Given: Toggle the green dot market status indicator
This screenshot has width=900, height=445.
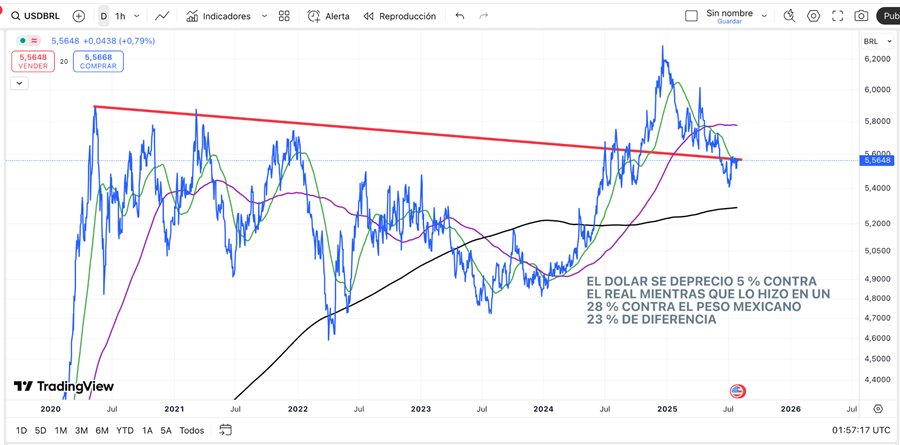Looking at the screenshot, I should coord(22,41).
